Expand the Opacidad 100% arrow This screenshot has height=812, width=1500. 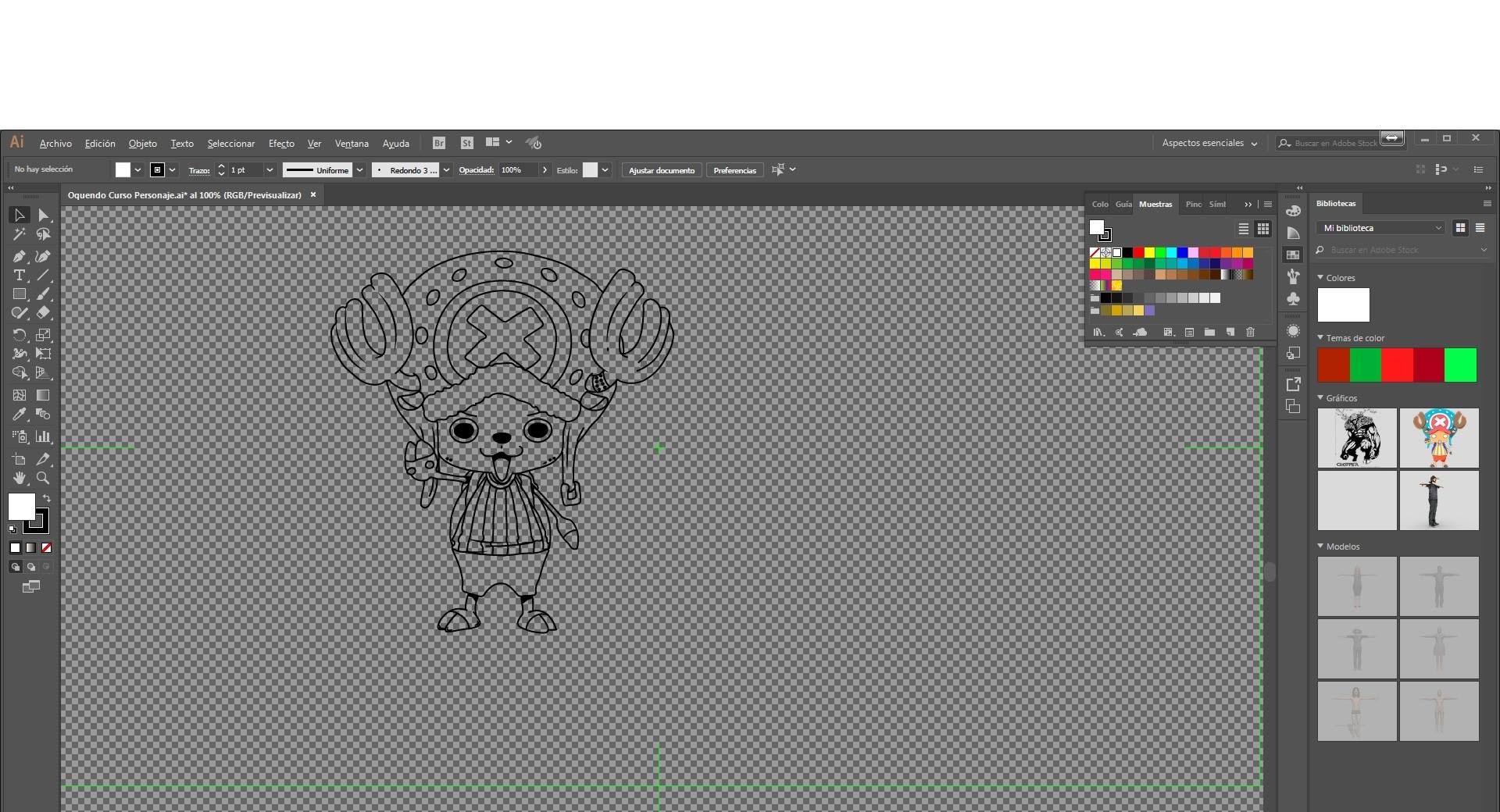point(545,170)
